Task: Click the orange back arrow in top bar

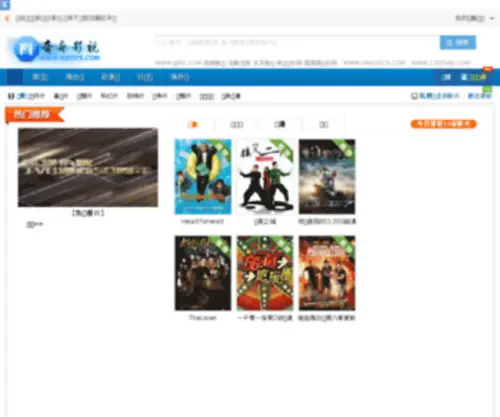Action: point(7,18)
